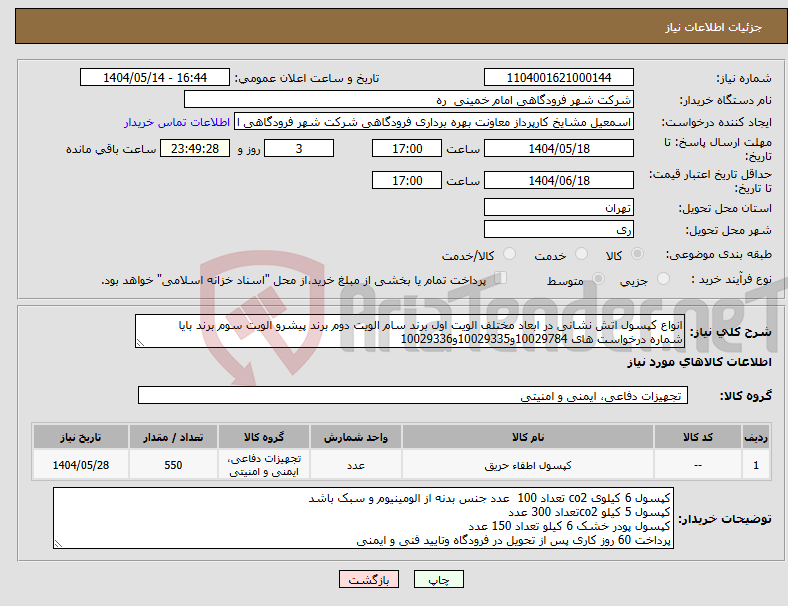Click the جزئیات اطلاعات نیاز header title
This screenshot has width=788, height=606.
(714, 27)
